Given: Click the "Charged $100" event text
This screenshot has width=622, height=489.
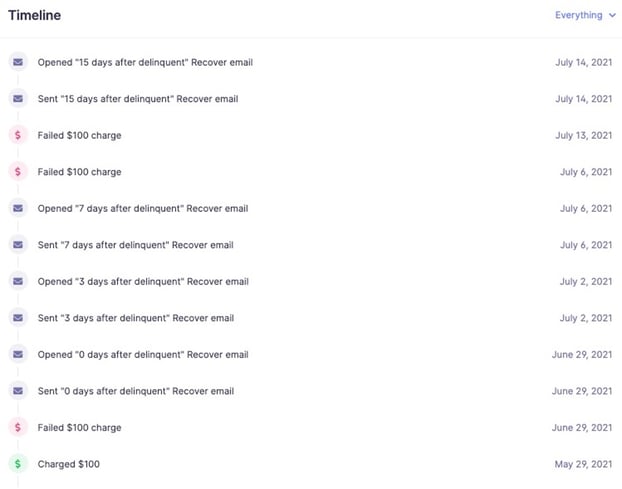Looking at the screenshot, I should click(x=69, y=464).
